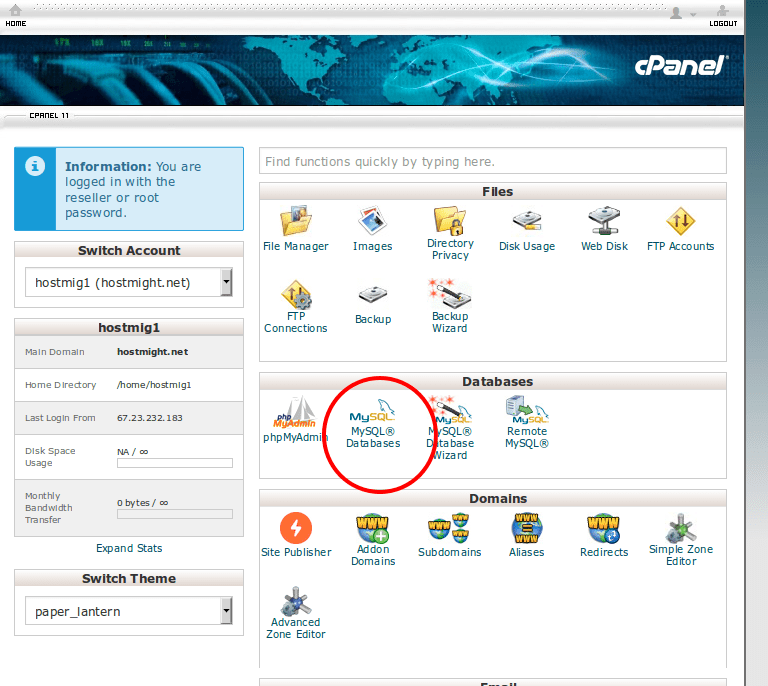Open the Subdomains icon
Viewport: 768px width, 686px height.
click(x=449, y=528)
